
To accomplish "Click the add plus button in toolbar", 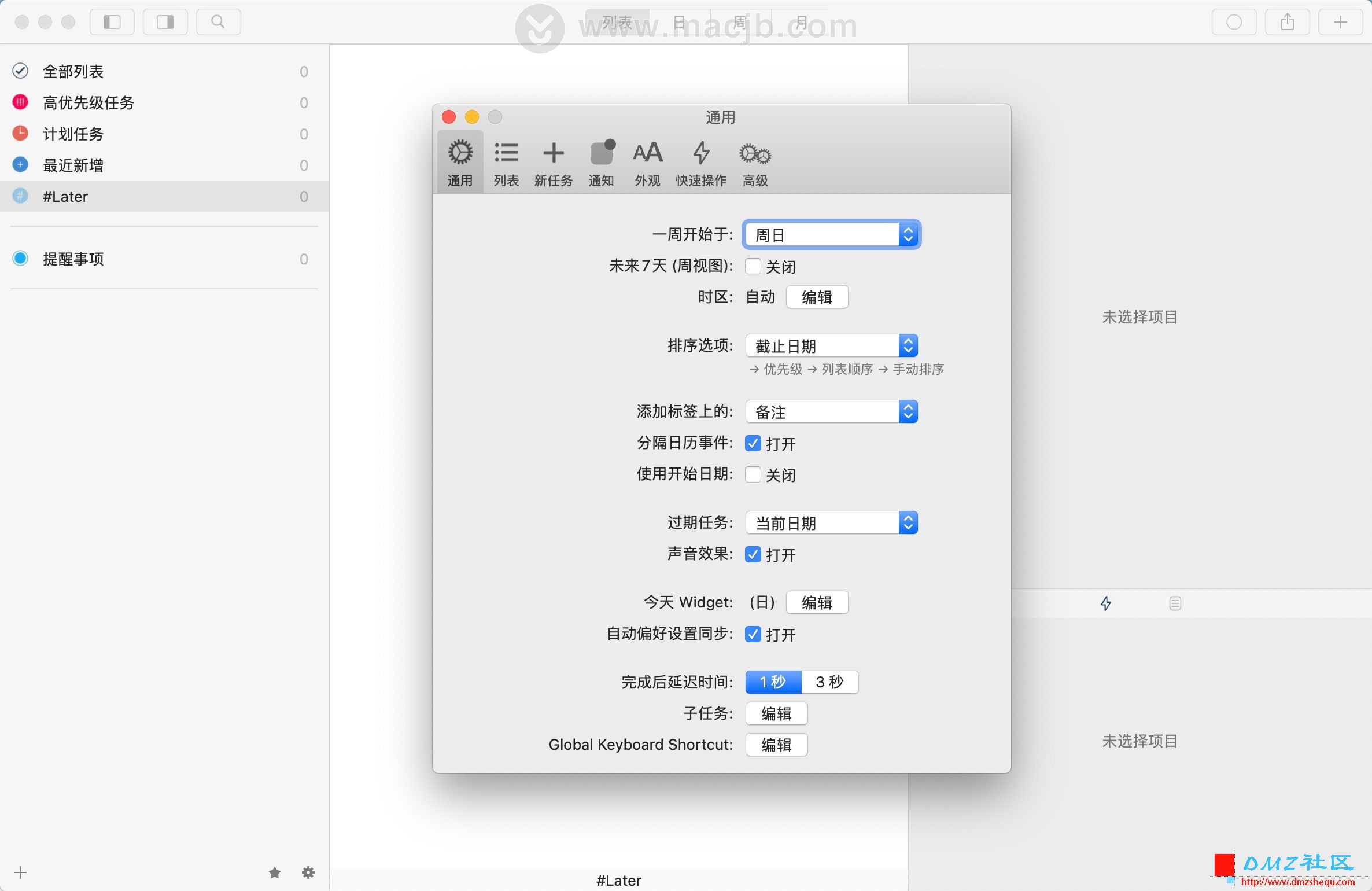I will tap(1340, 22).
